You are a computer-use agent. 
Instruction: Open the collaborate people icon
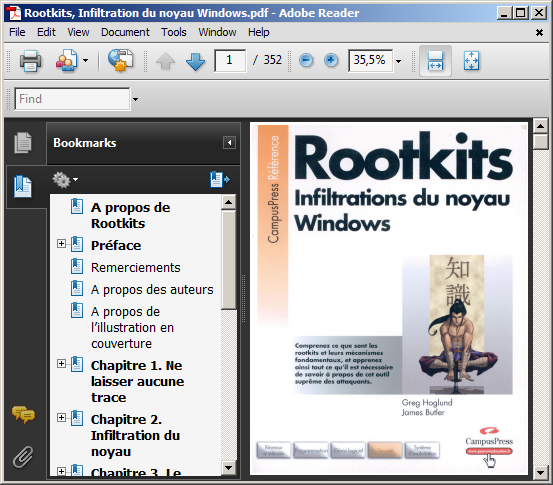(67, 61)
